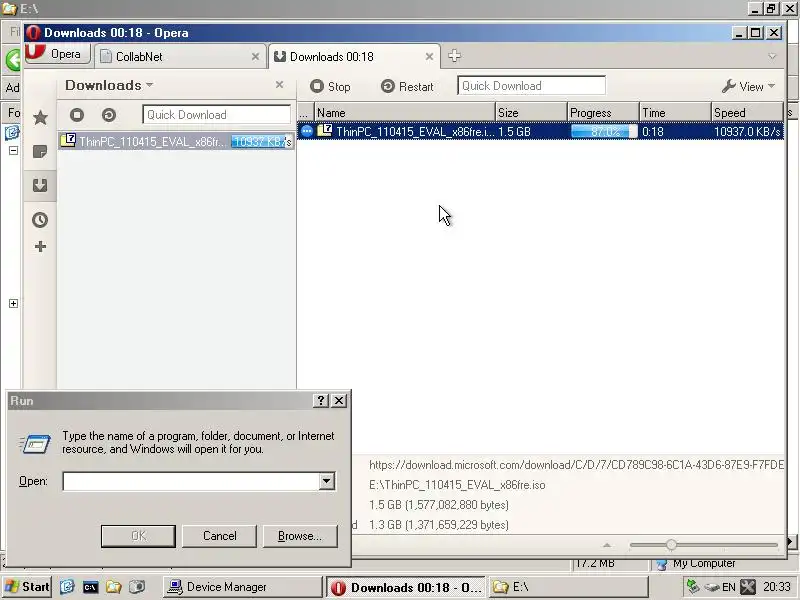Focus the Open text field in Run dialog

(191, 481)
